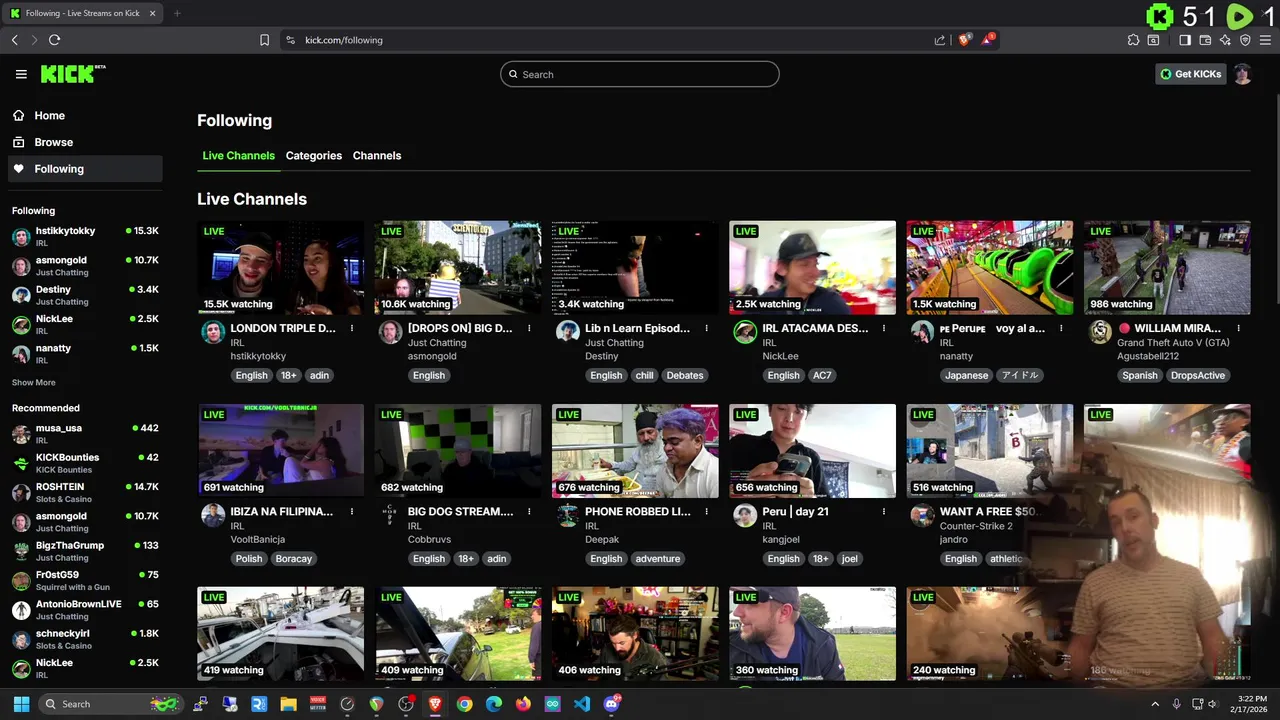Open Browse in the sidebar
The height and width of the screenshot is (720, 1280).
pyautogui.click(x=85, y=142)
